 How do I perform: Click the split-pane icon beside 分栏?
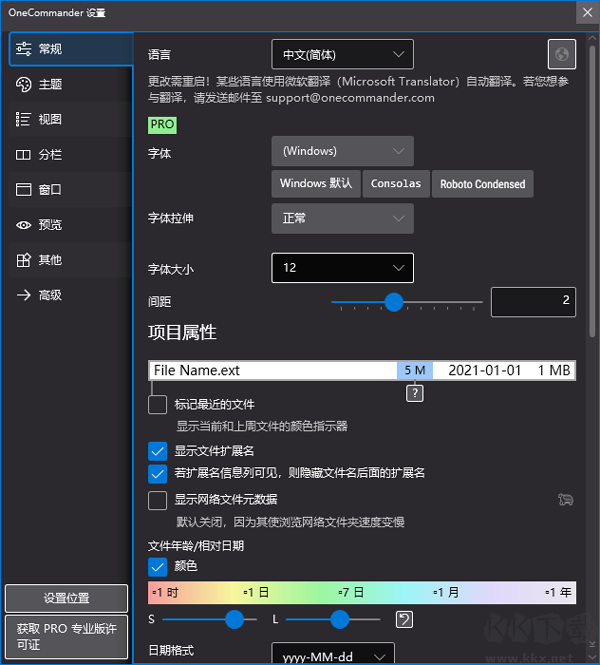point(23,155)
